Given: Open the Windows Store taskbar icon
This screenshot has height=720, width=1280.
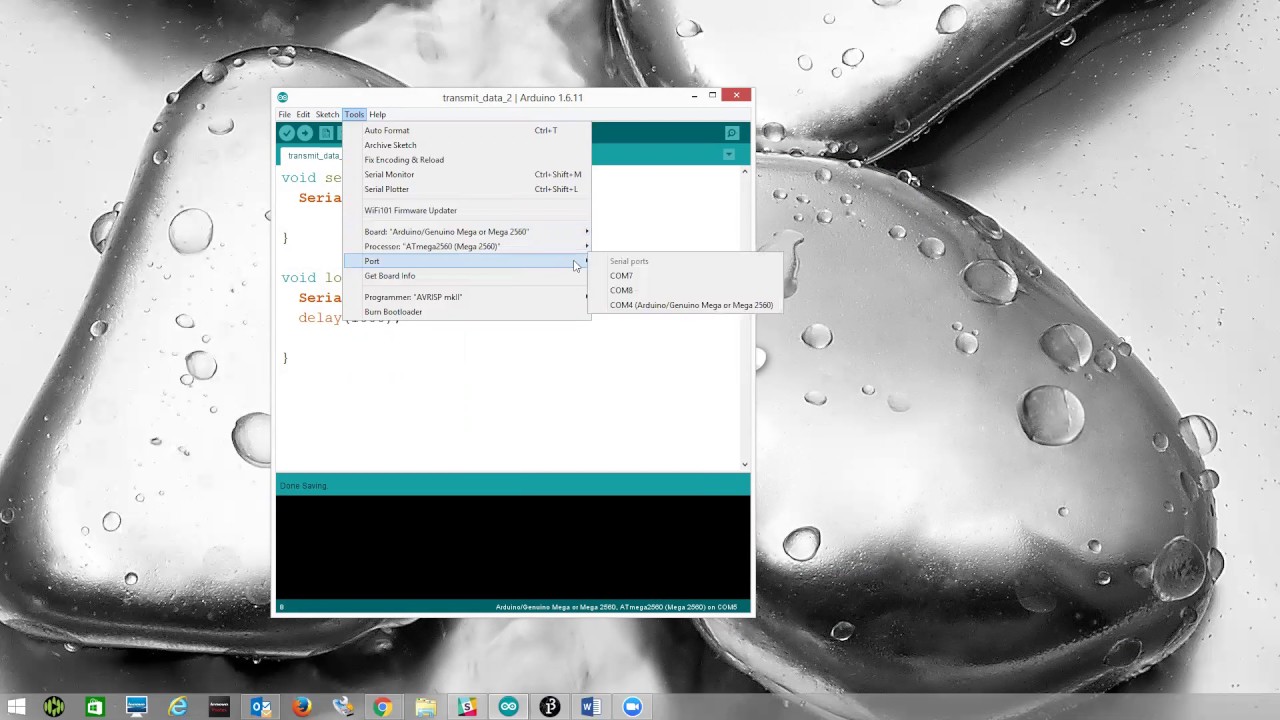Looking at the screenshot, I should (94, 707).
